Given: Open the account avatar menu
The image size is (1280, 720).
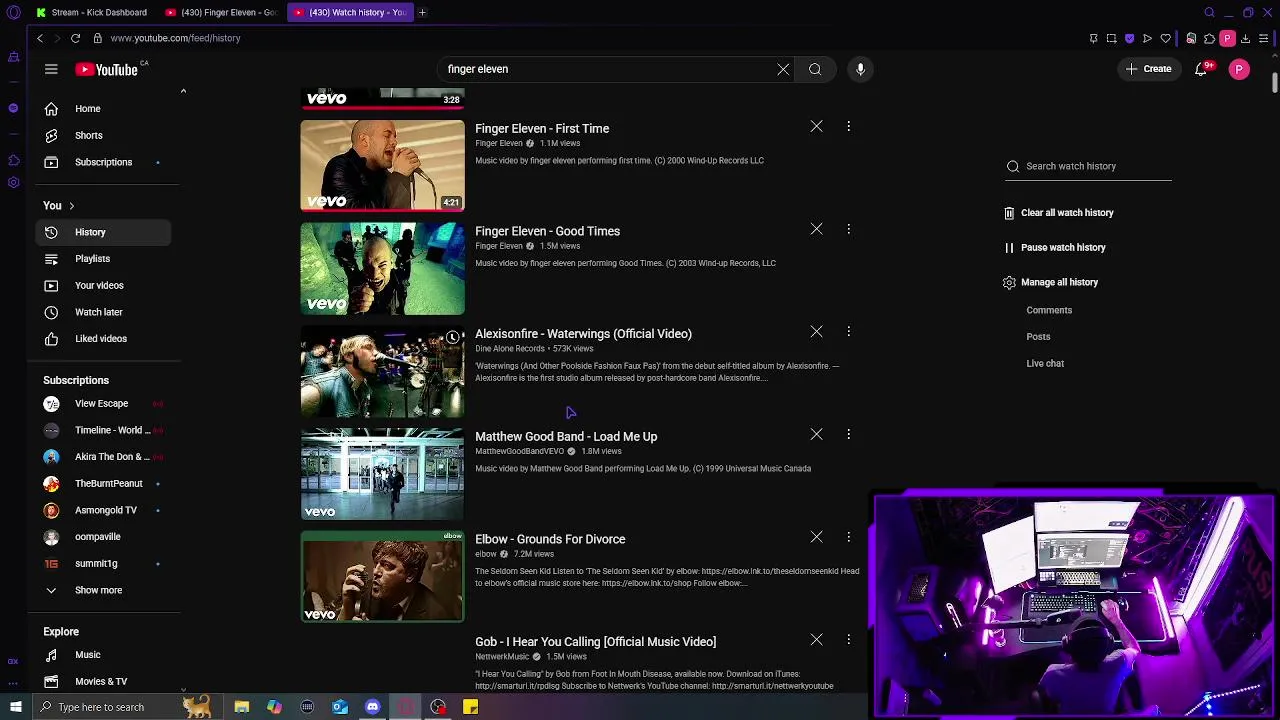Looking at the screenshot, I should pyautogui.click(x=1239, y=69).
